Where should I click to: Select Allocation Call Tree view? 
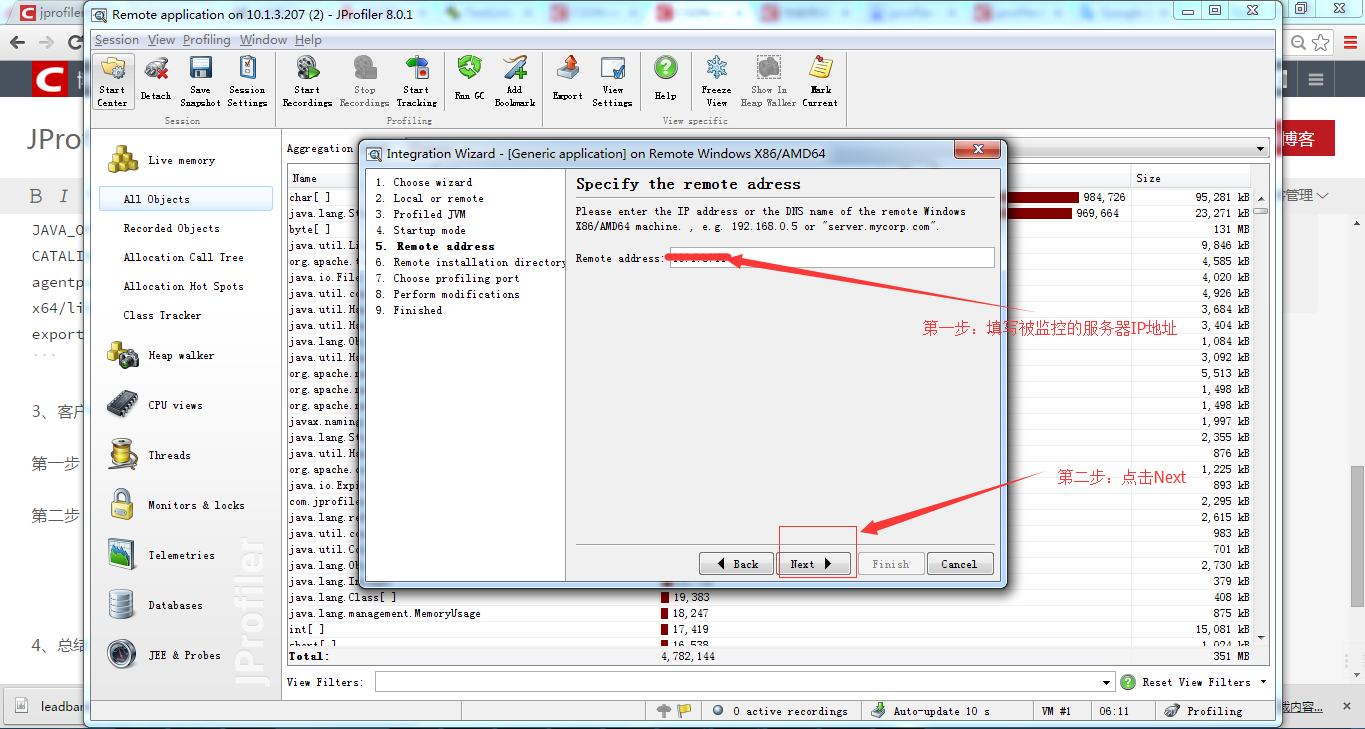click(183, 257)
